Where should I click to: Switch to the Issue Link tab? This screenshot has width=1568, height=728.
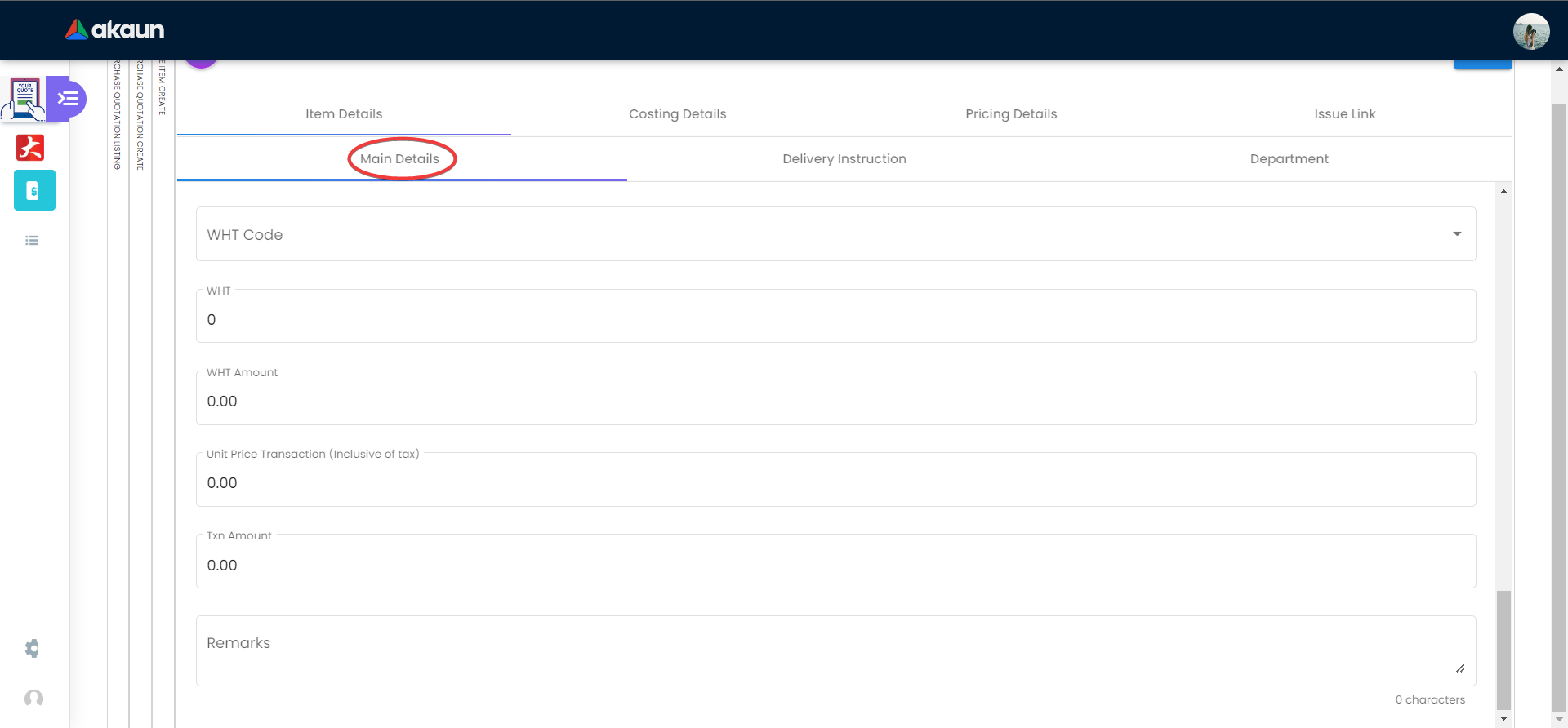1345,114
